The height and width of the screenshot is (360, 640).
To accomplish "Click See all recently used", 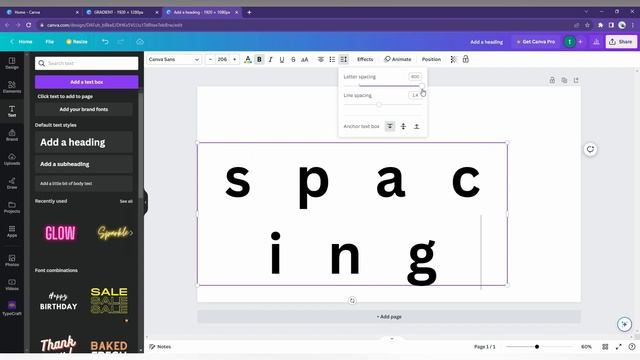I will pos(126,201).
